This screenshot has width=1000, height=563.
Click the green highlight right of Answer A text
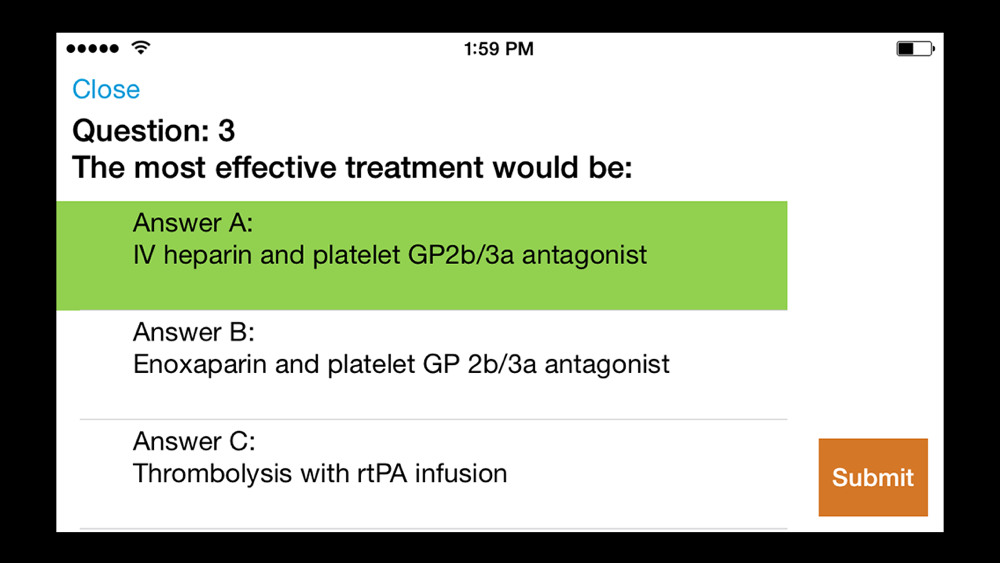pyautogui.click(x=720, y=256)
